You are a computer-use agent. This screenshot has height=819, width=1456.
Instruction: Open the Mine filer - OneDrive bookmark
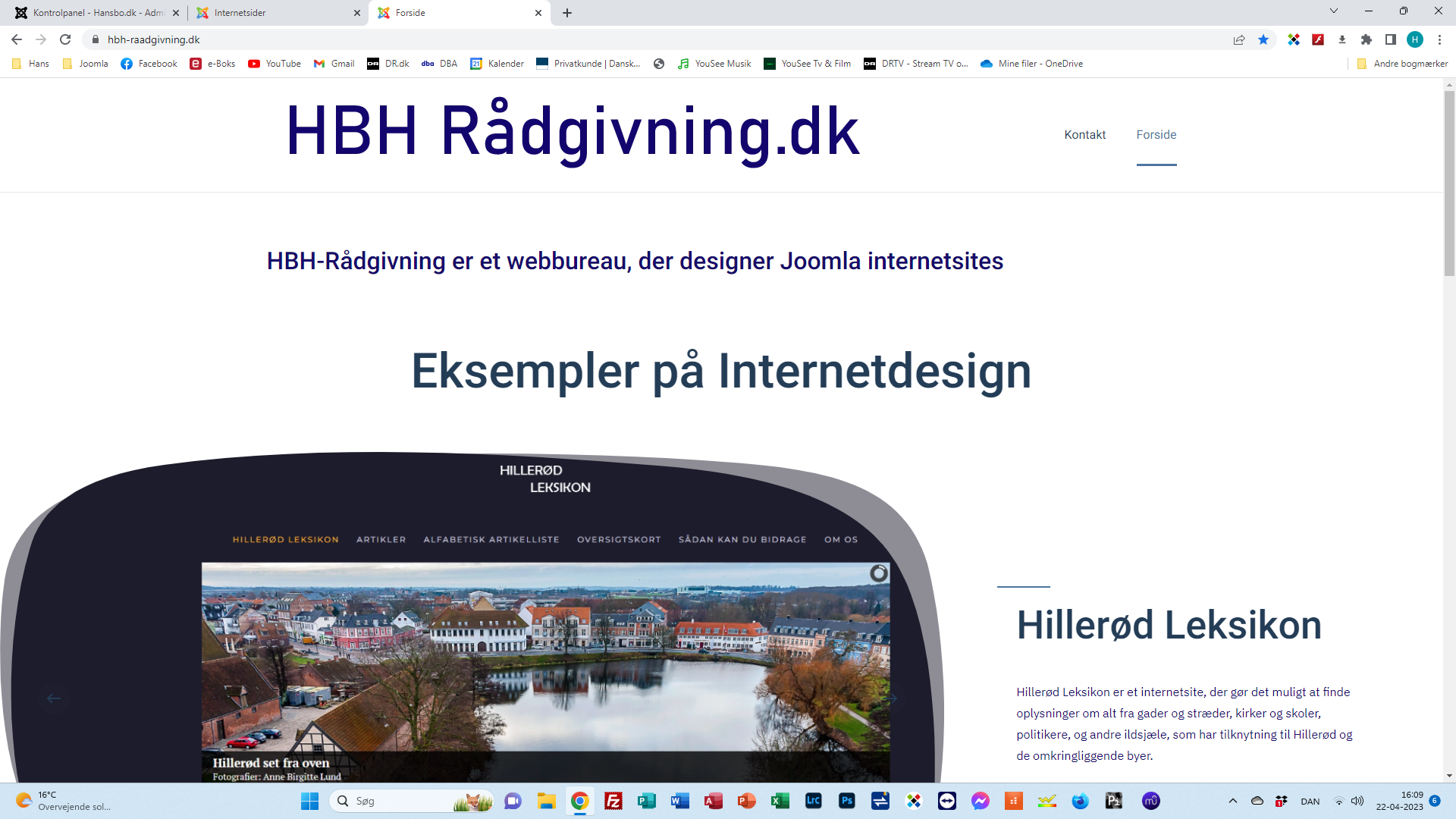click(1032, 64)
